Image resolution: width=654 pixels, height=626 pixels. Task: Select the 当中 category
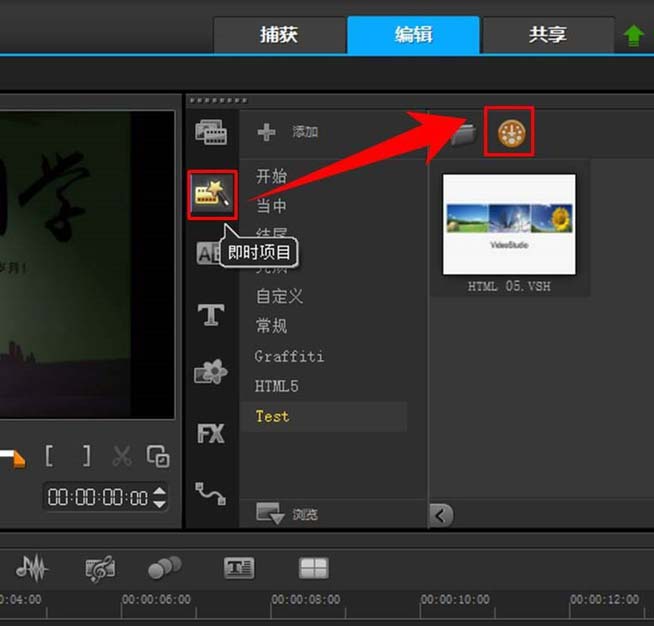(271, 206)
